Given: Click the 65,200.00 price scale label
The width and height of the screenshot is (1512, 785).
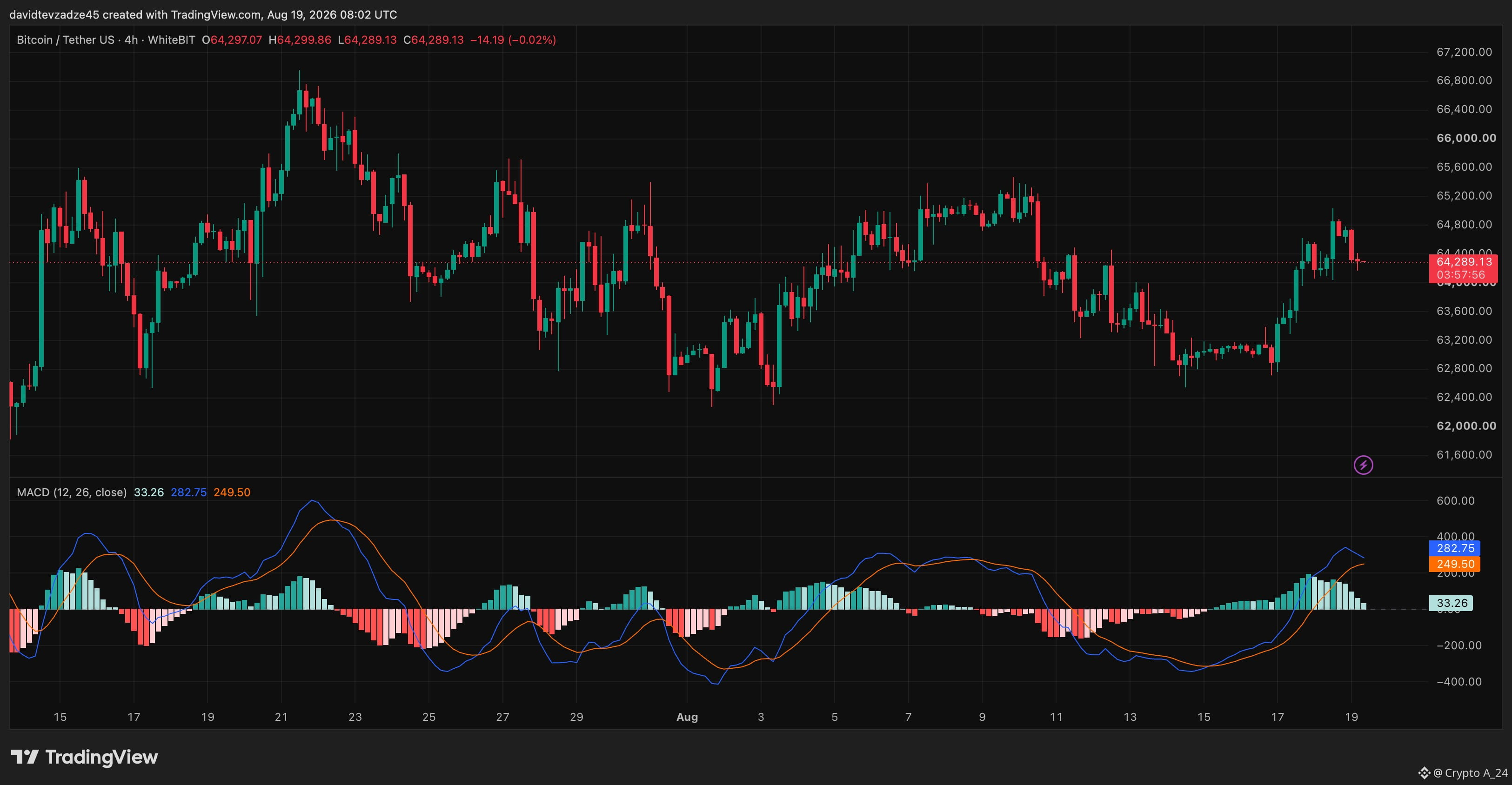Looking at the screenshot, I should coord(1465,195).
